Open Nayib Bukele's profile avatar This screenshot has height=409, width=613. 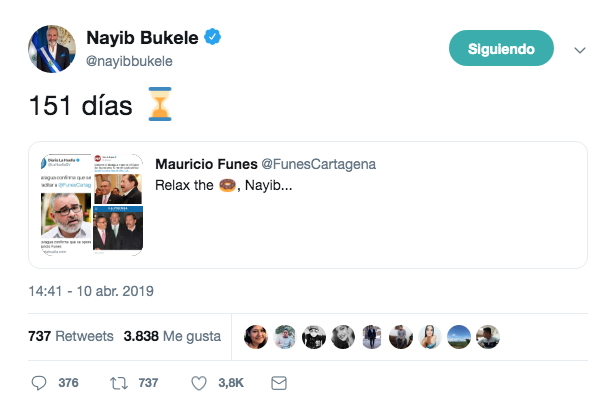[52, 49]
